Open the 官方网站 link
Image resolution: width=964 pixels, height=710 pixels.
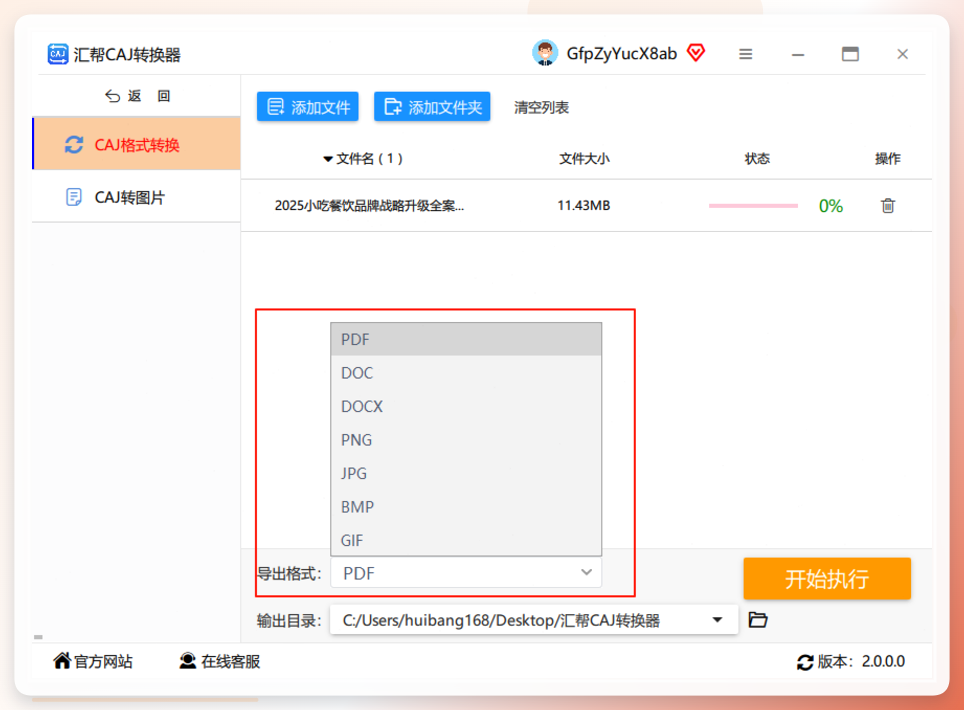point(103,661)
